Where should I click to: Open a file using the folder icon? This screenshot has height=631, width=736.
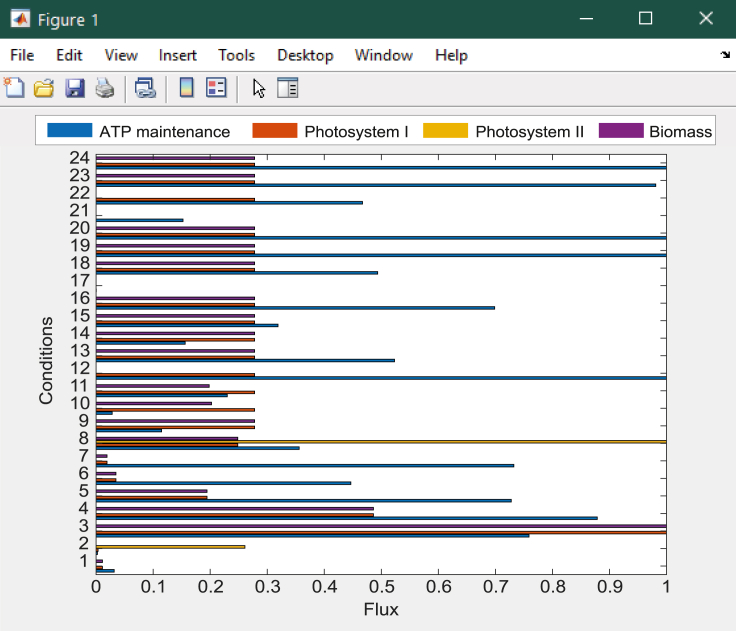click(x=44, y=88)
